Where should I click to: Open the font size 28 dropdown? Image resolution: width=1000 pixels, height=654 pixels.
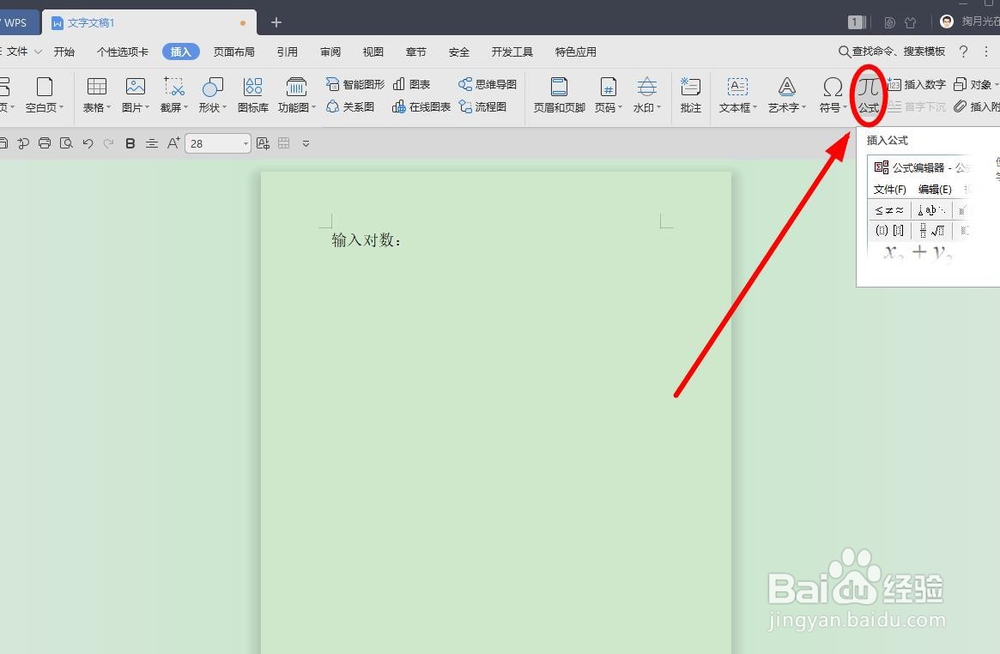tap(246, 144)
